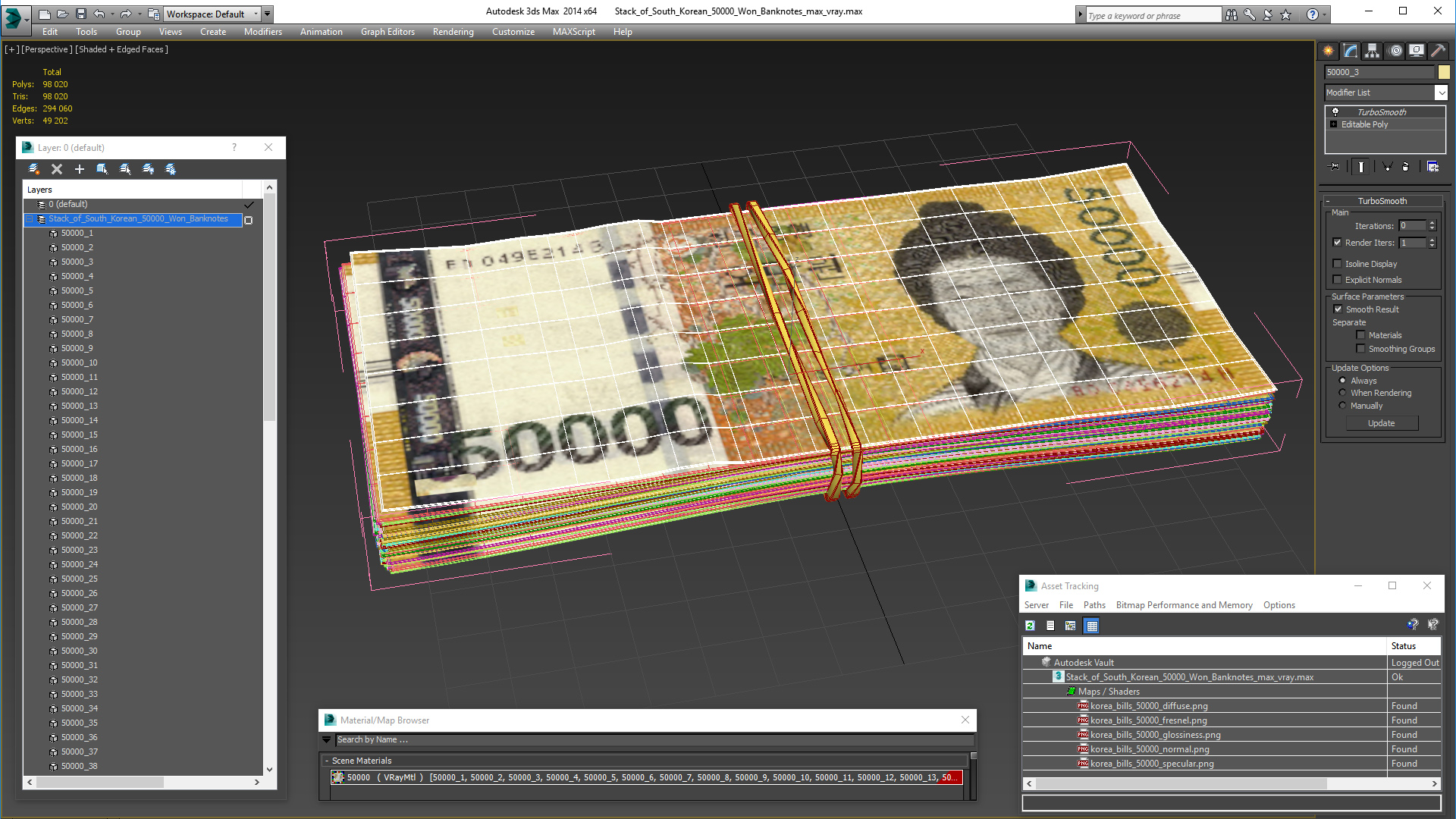Screen dimensions: 1456x819
Task: Select Always update option
Action: 1342,381
